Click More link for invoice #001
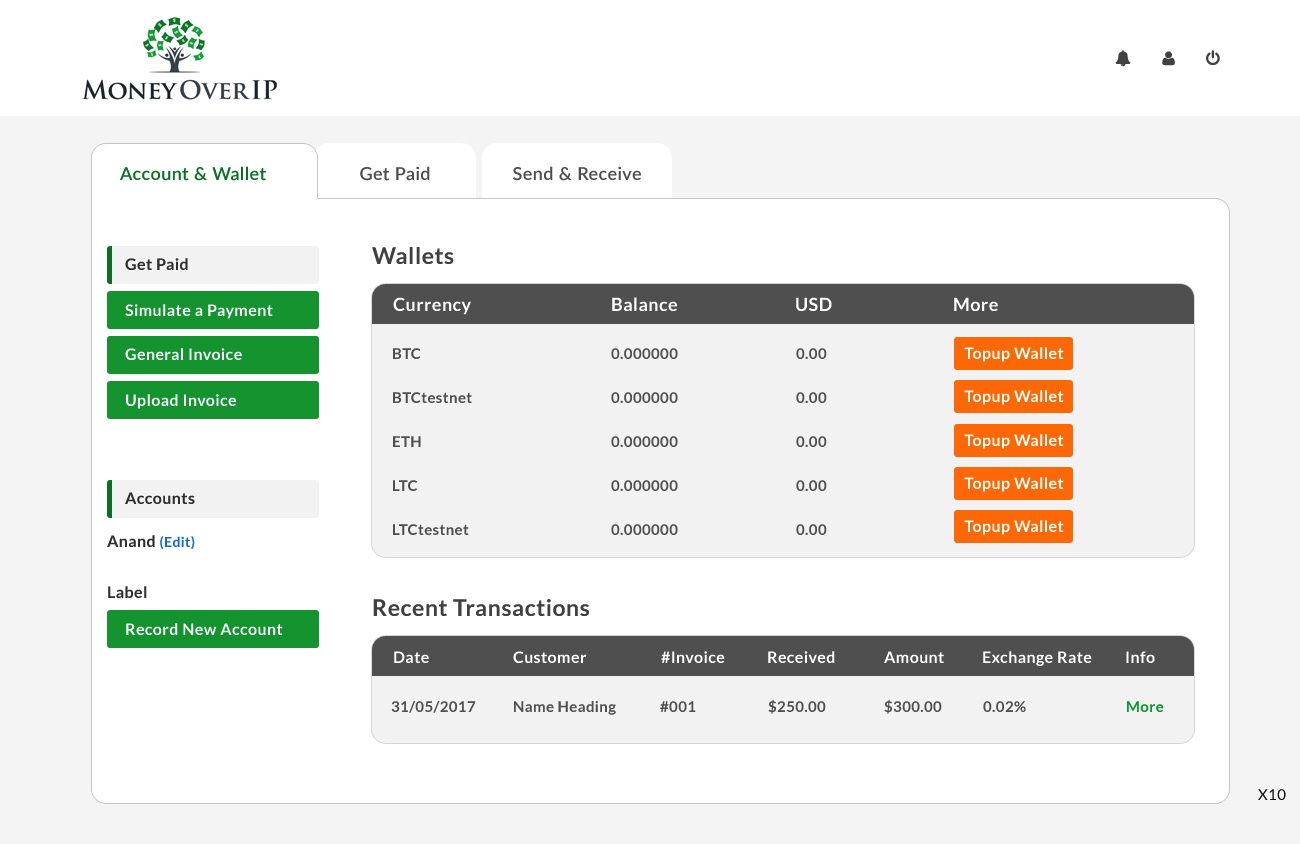This screenshot has width=1300, height=844. [1144, 707]
